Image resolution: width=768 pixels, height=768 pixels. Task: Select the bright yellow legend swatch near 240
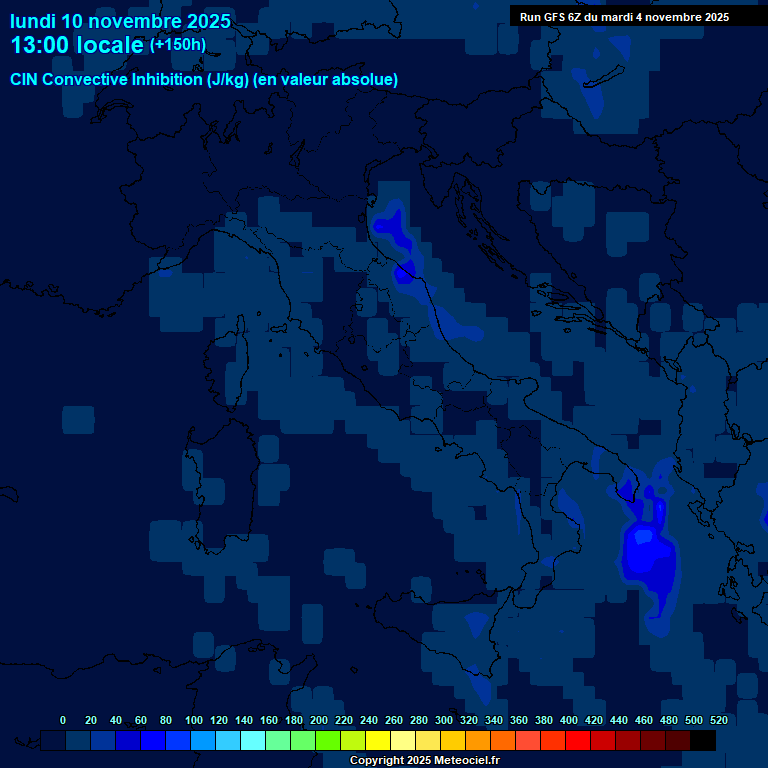[x=378, y=740]
